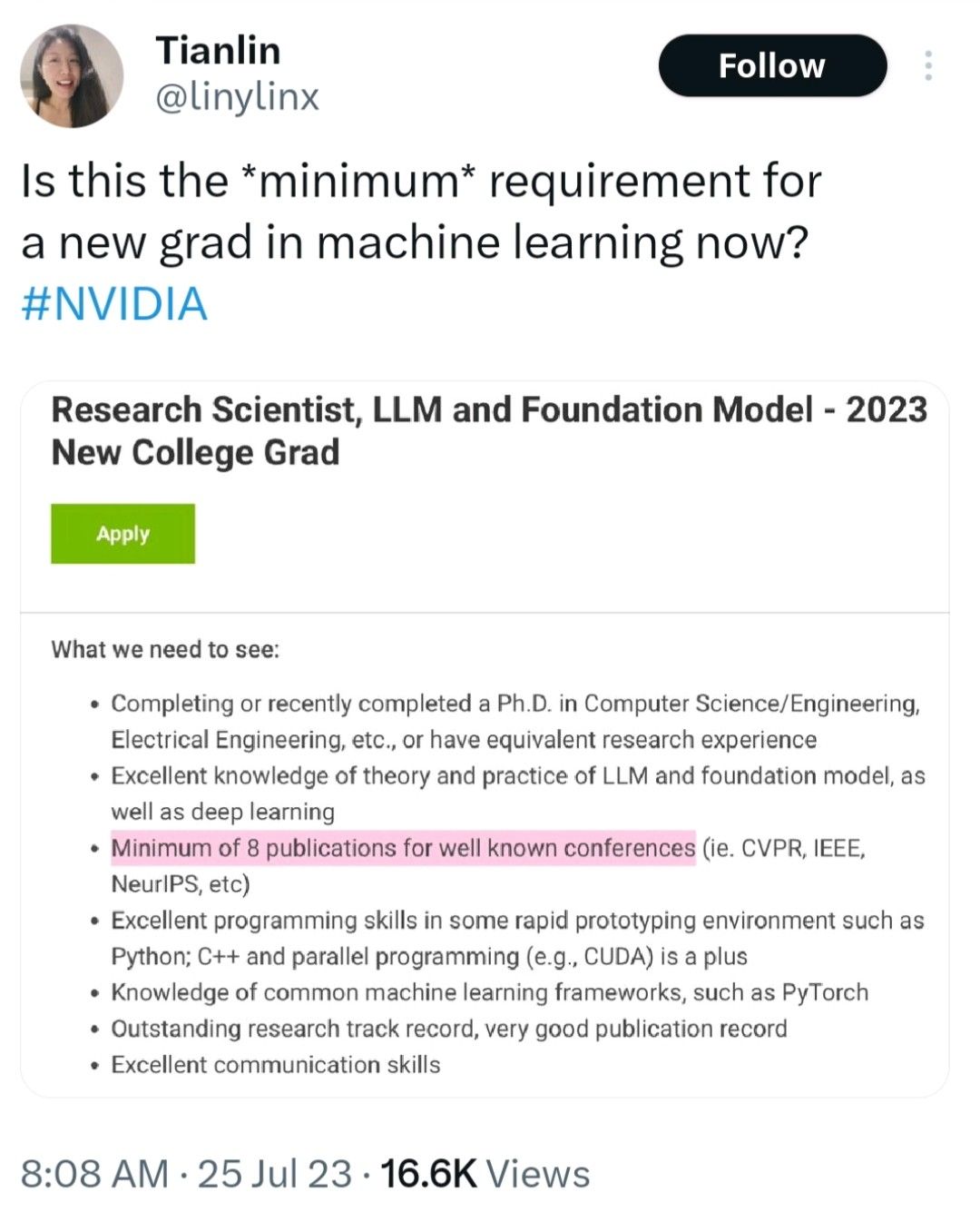Open the embedded job posting image
Screen dimensions: 980x1212
click(x=485, y=738)
